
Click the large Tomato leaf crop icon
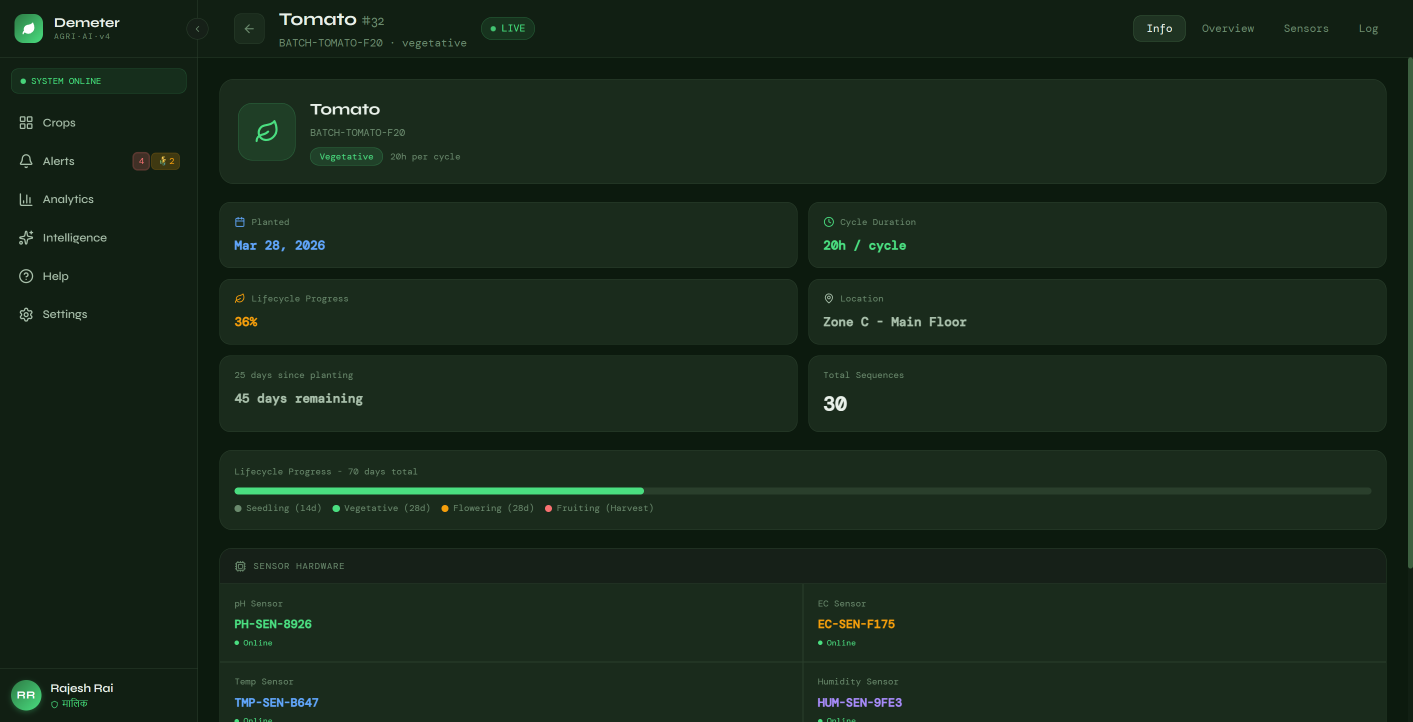point(267,132)
